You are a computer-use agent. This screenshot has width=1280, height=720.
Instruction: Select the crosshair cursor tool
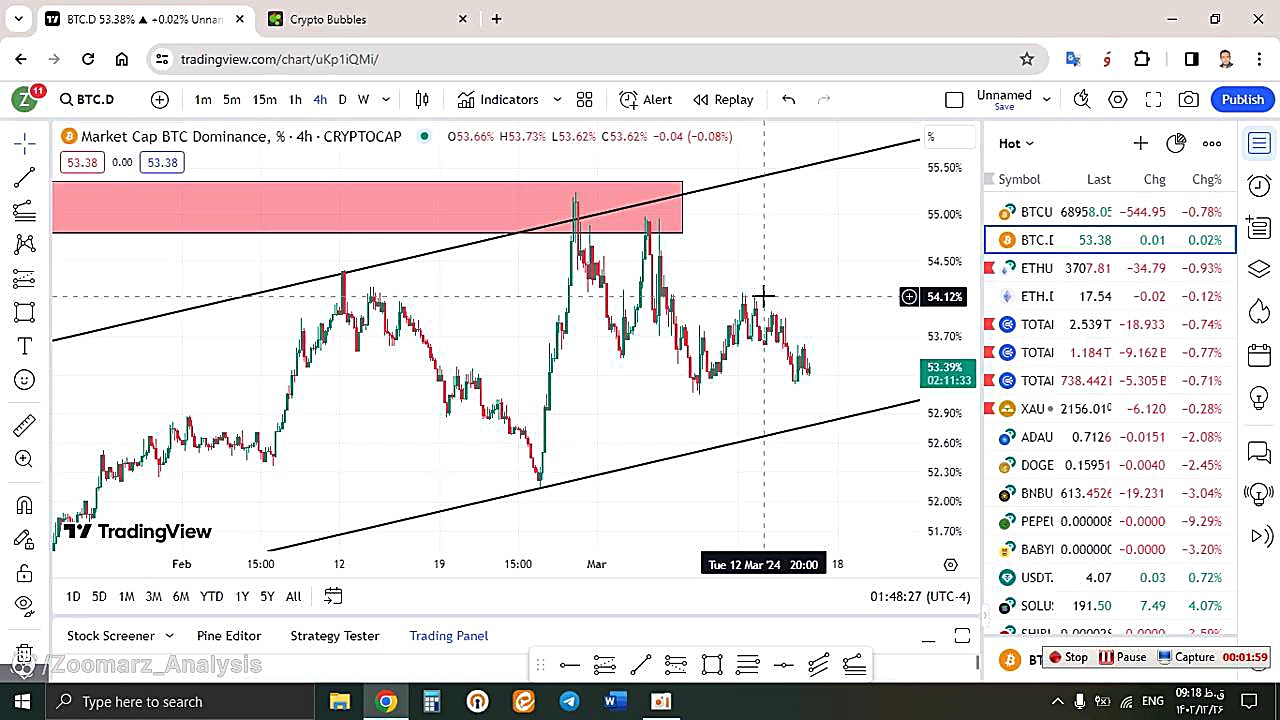tap(25, 144)
